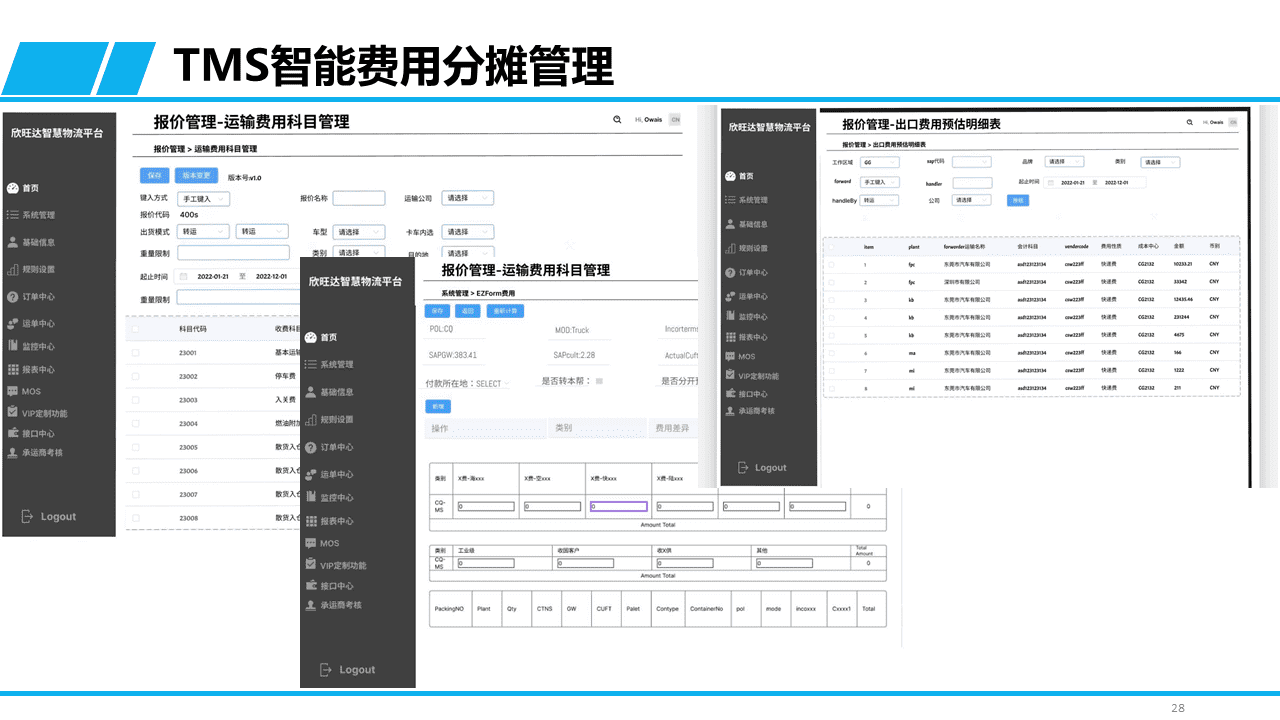Click 新增 button in middle EZForm window
This screenshot has width=1280, height=720.
click(x=438, y=407)
